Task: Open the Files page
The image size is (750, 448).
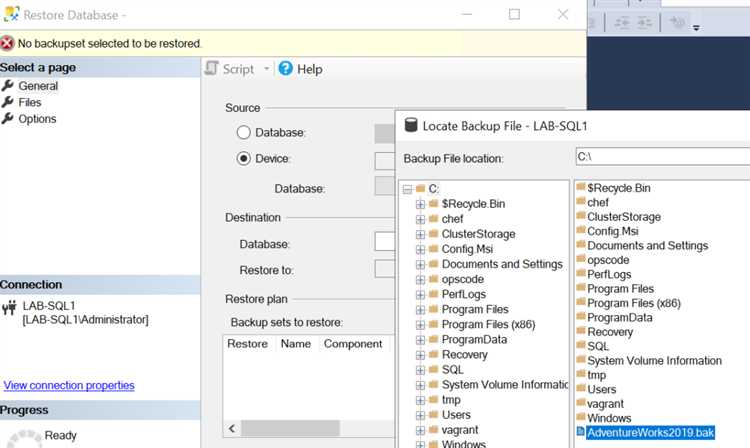Action: tap(30, 102)
